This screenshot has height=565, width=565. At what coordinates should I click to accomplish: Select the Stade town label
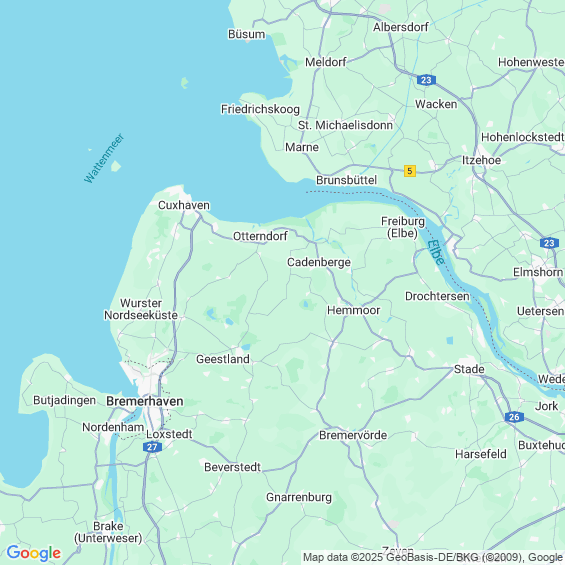469,369
